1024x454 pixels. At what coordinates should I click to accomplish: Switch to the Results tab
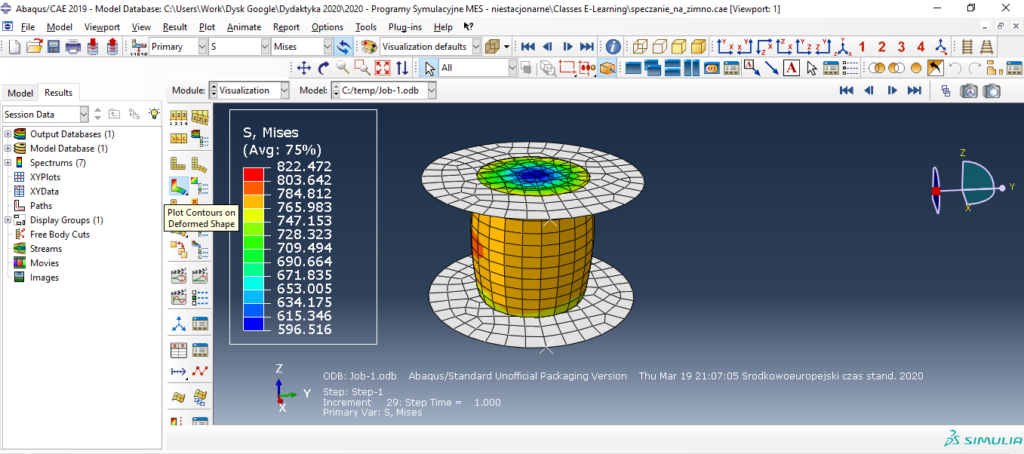point(58,93)
